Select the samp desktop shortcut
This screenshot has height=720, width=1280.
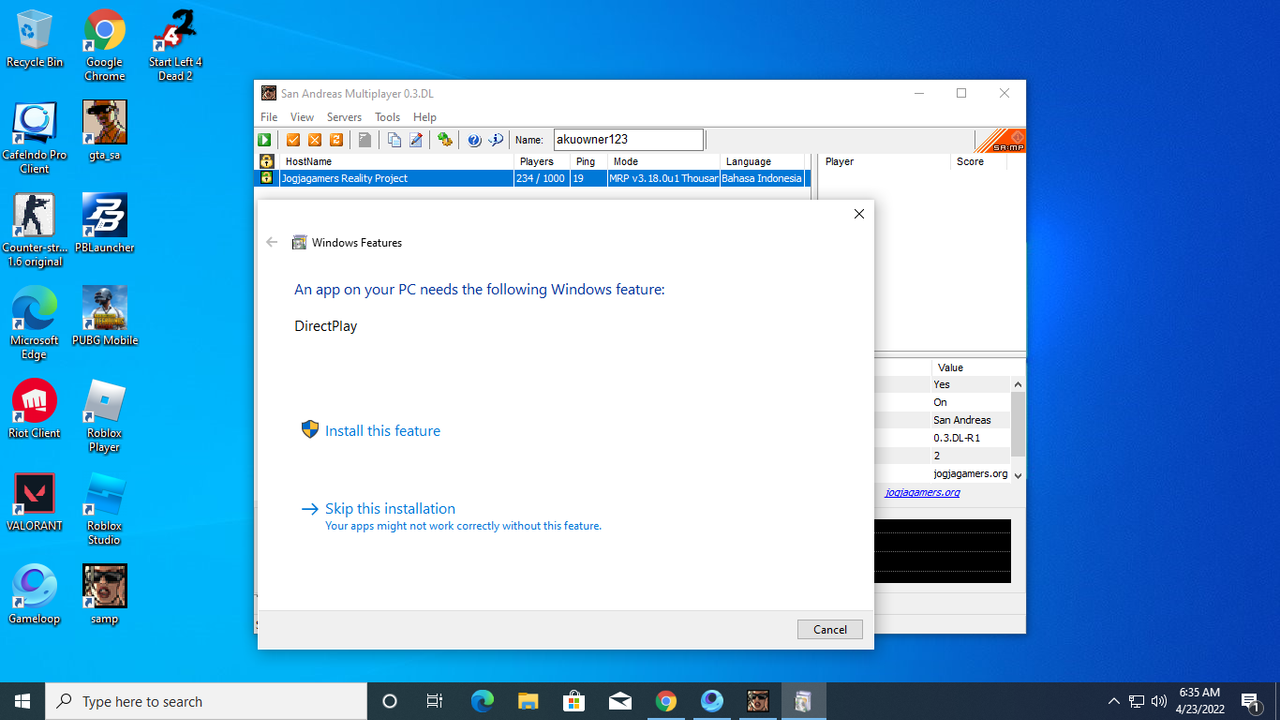pyautogui.click(x=104, y=596)
